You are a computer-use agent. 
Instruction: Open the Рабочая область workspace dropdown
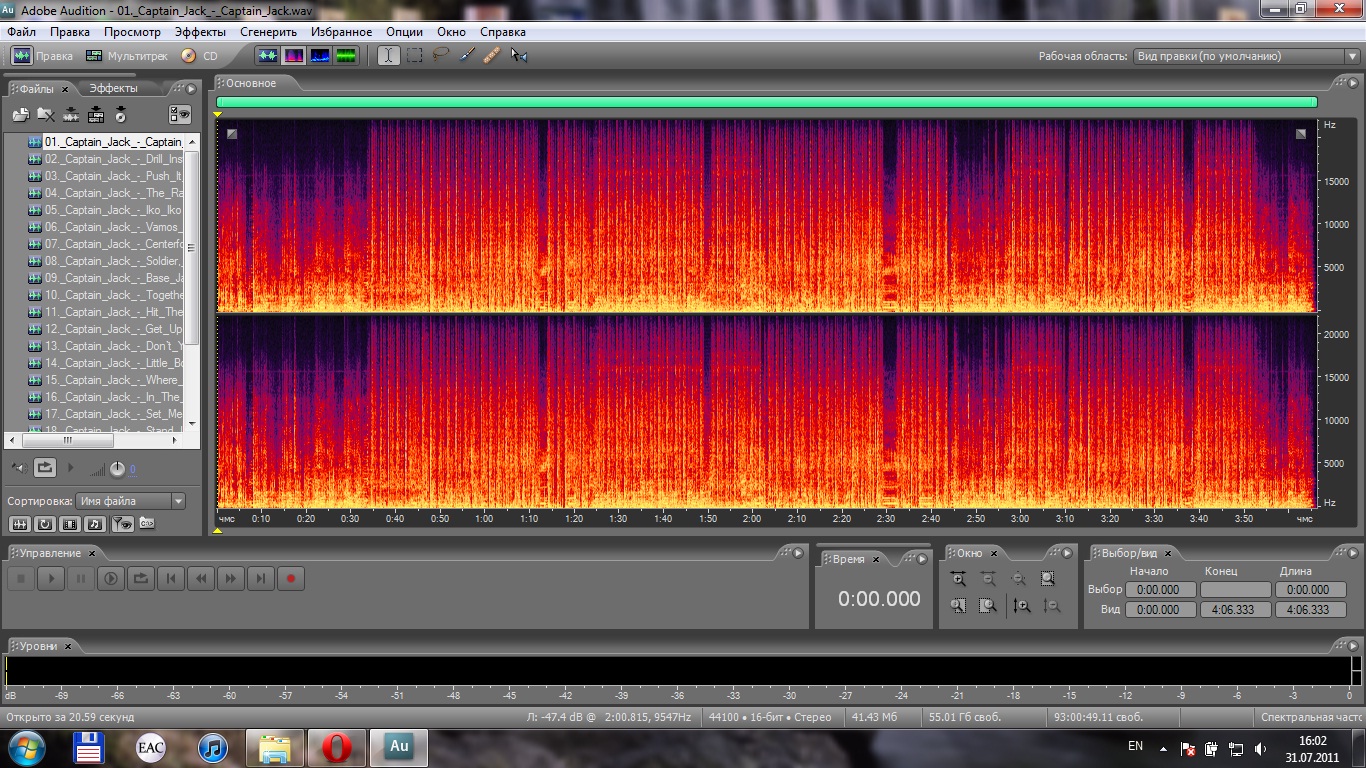click(1246, 56)
